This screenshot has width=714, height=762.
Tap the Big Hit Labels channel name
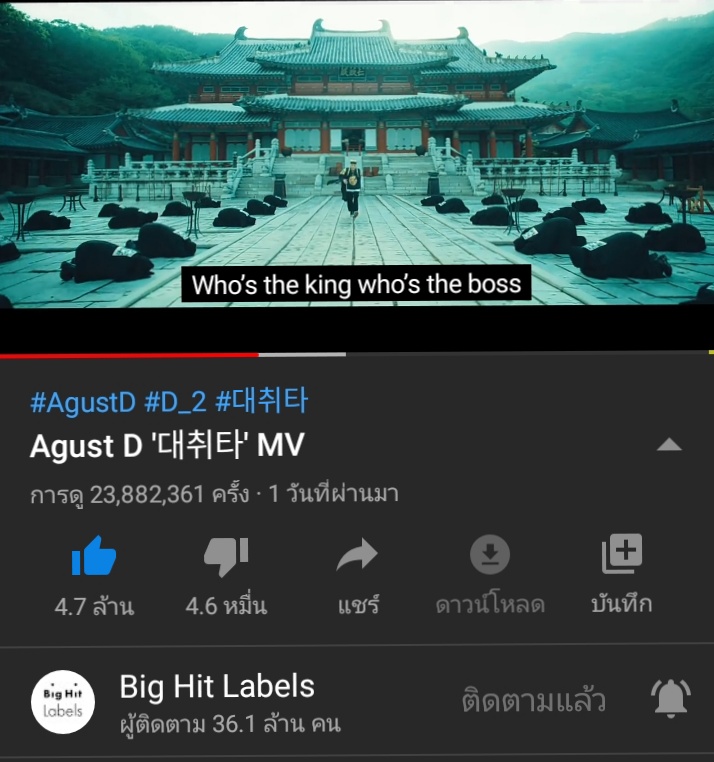pyautogui.click(x=217, y=686)
